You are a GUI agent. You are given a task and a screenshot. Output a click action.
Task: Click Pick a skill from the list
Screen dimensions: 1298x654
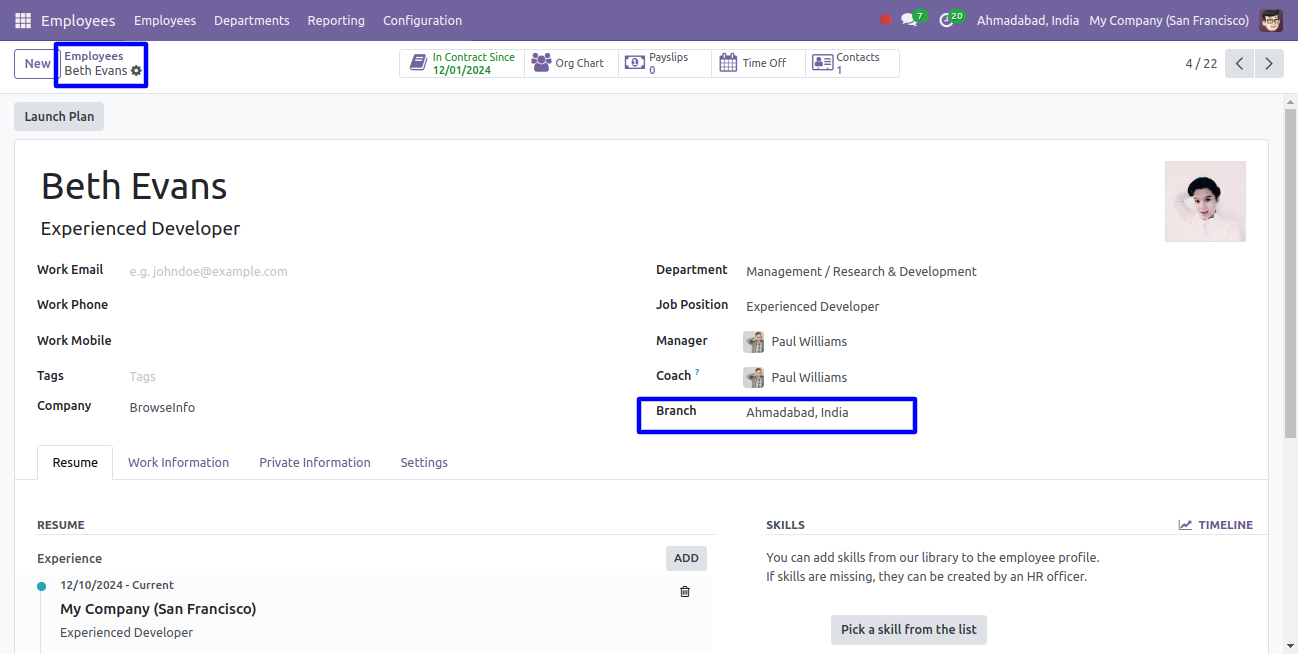pos(908,629)
